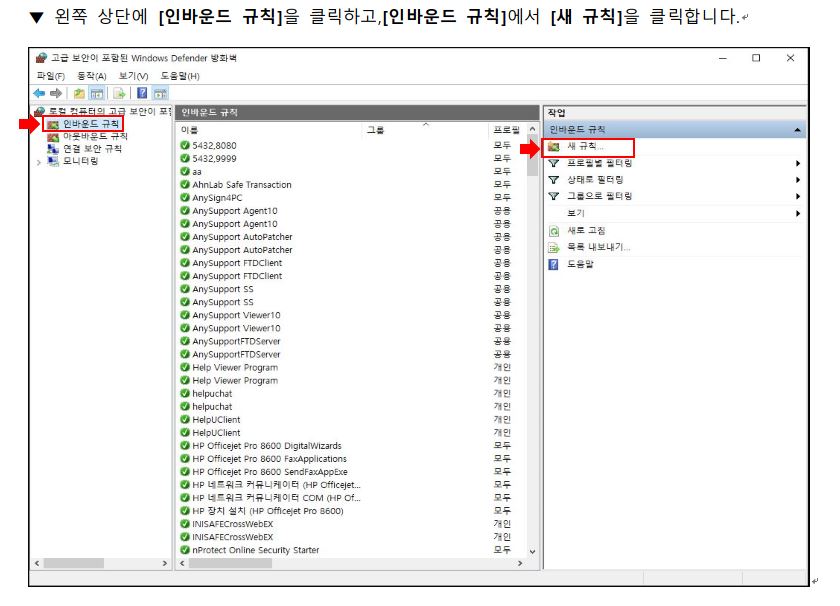Select 인바운드 규칙 in the left tree
840x606 pixels.
click(x=91, y=124)
